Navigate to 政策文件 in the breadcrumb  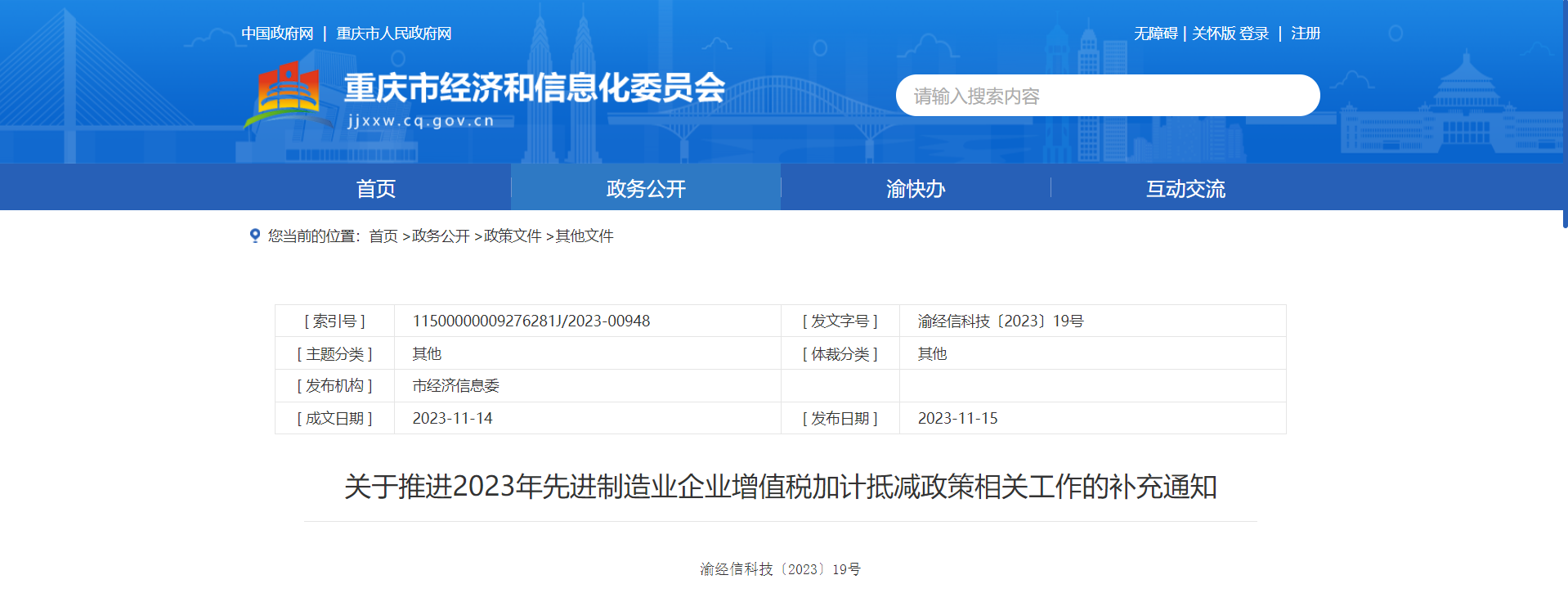[x=513, y=236]
